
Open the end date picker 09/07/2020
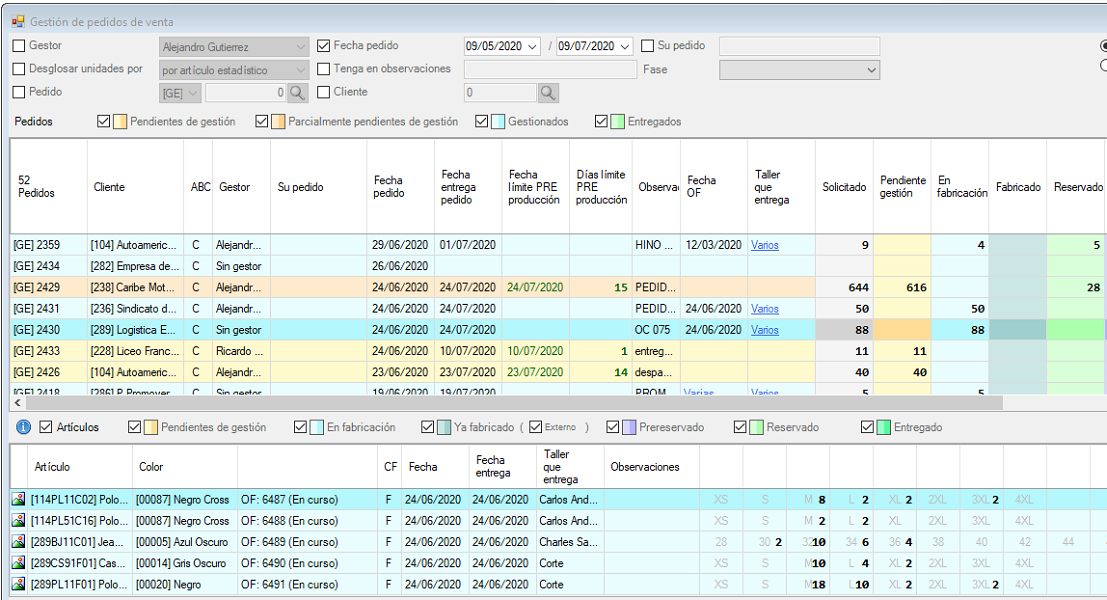[625, 46]
